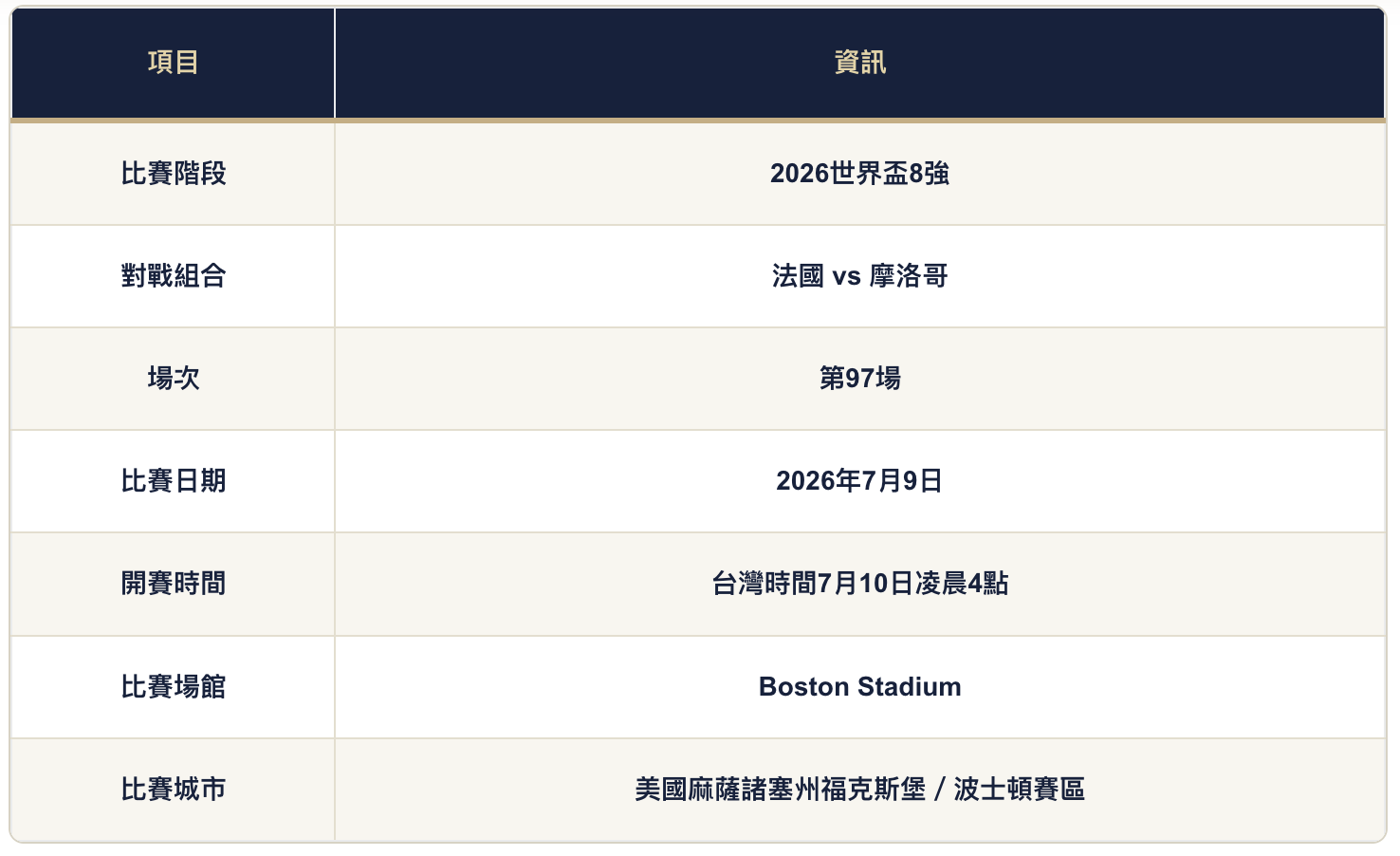
Task: Click the 2026世界盃8強 cell
Action: (860, 174)
